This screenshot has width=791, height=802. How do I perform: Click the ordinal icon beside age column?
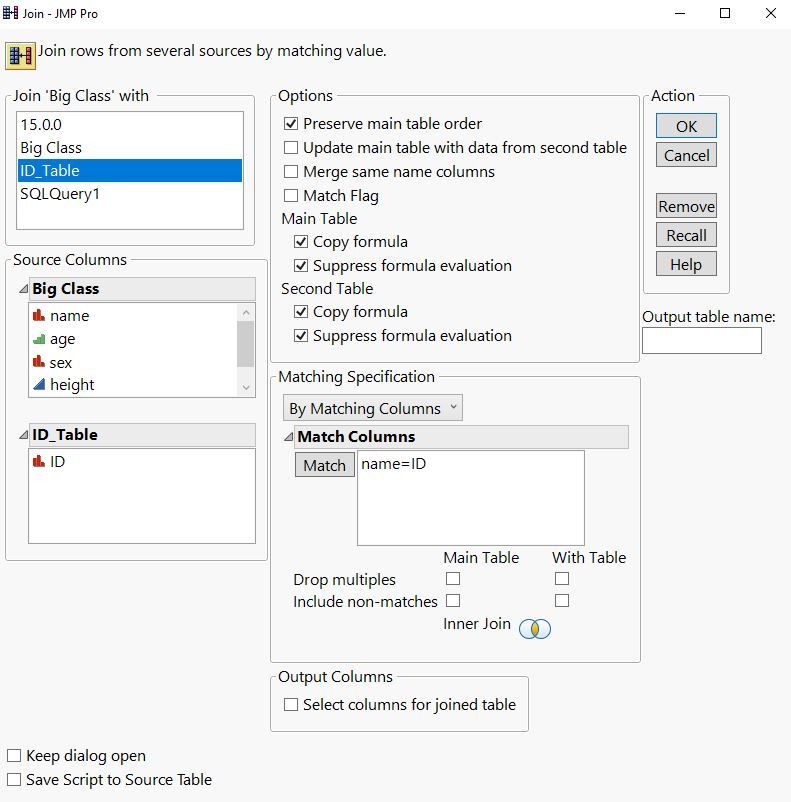[x=40, y=340]
